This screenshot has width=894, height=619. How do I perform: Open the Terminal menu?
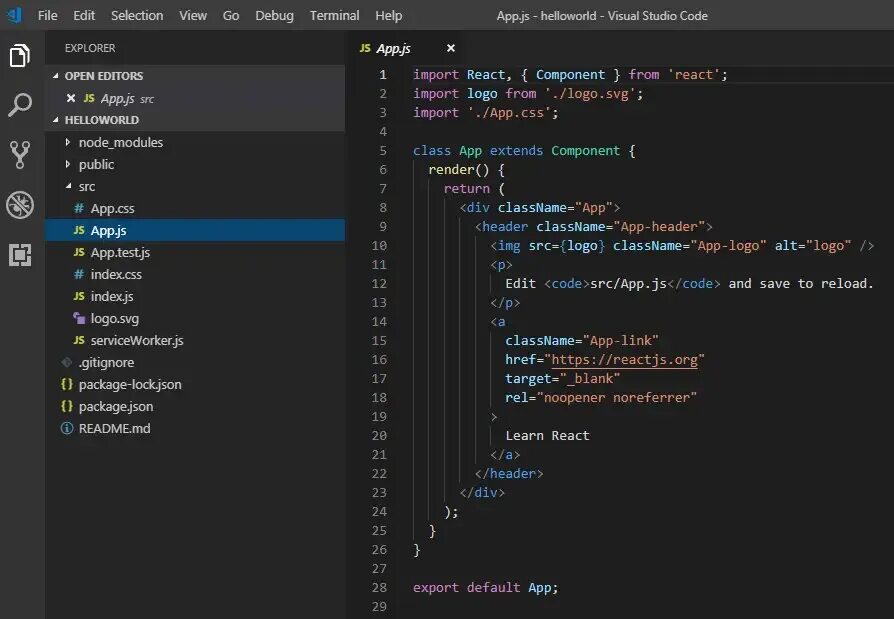point(335,15)
